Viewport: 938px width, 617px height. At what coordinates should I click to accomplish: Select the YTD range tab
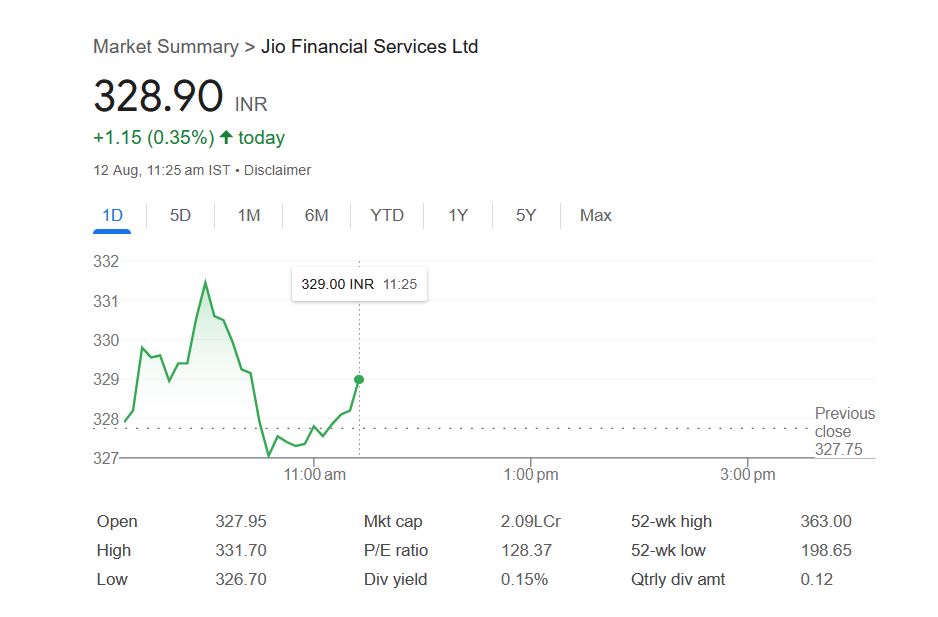(387, 216)
